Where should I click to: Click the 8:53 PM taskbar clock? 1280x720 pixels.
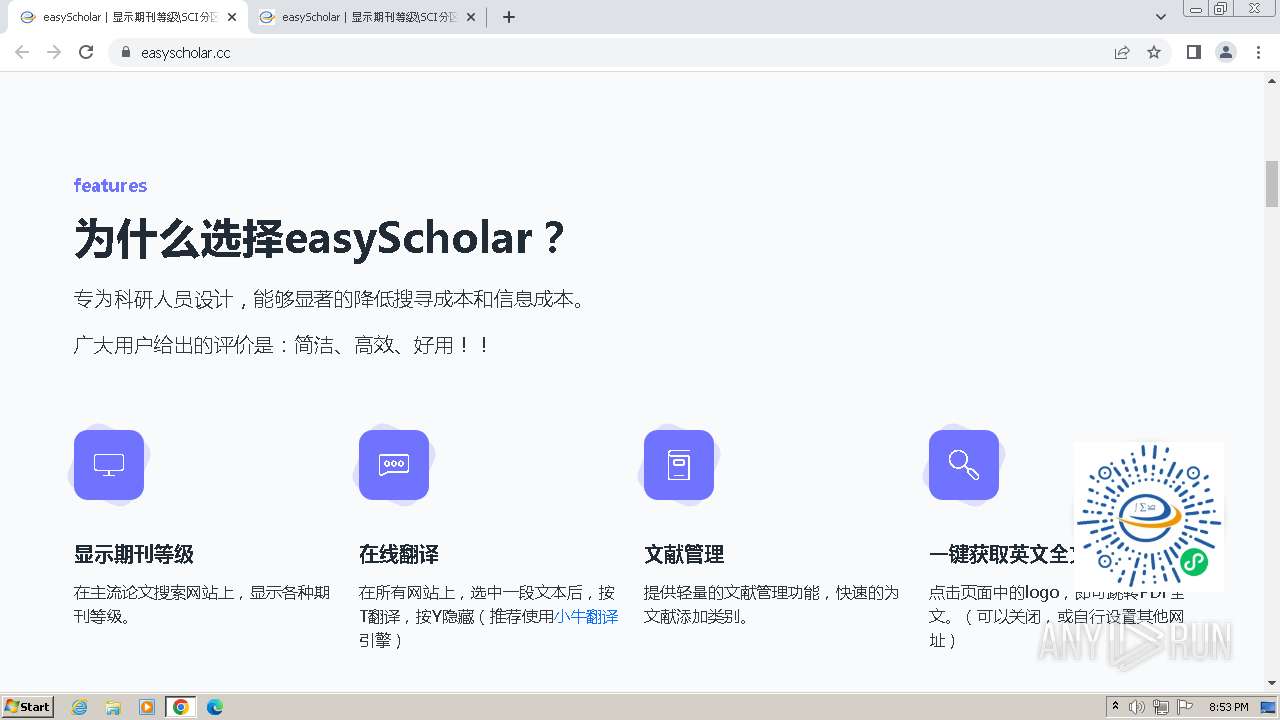tap(1228, 707)
